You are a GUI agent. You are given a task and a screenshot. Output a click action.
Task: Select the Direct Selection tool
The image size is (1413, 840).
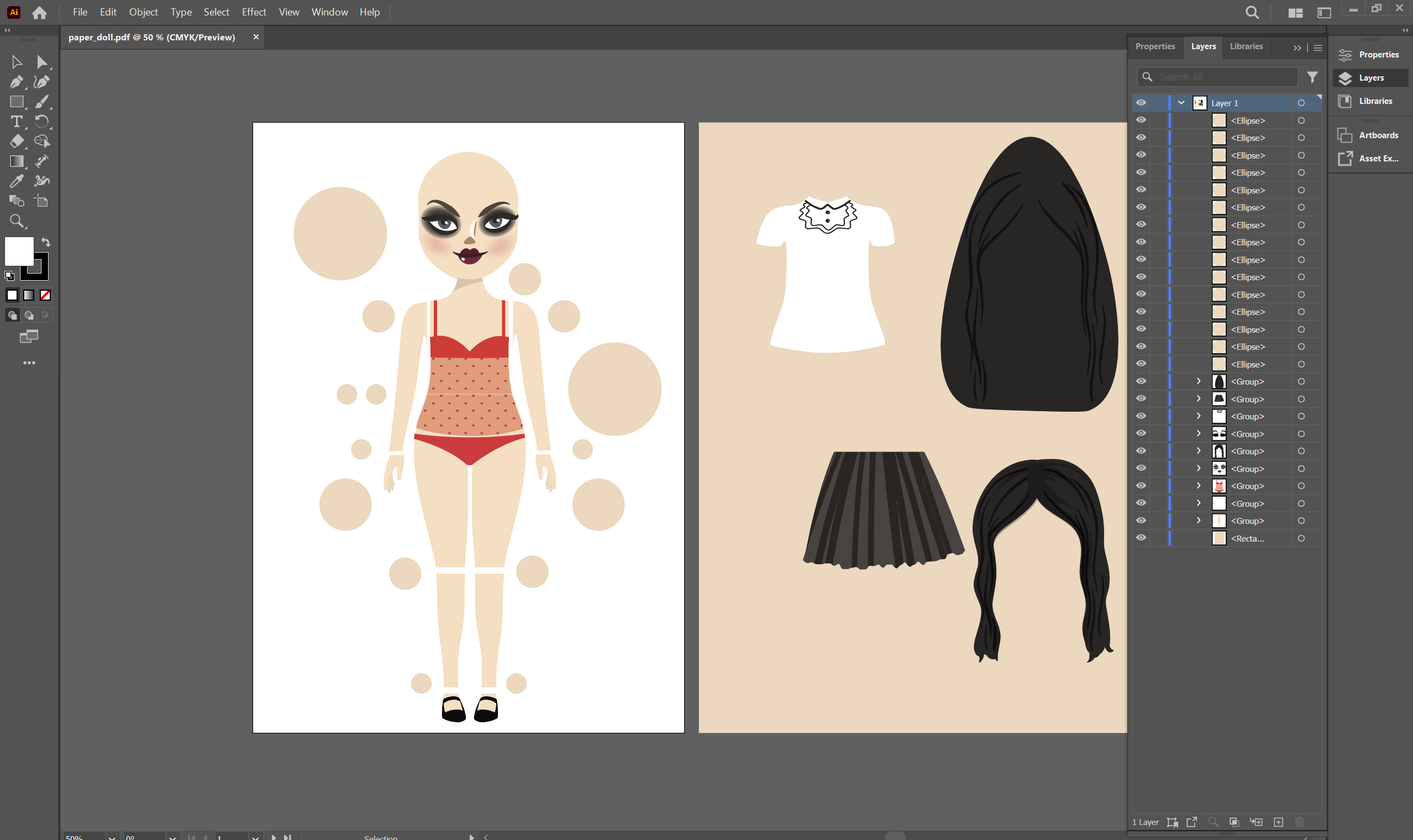click(41, 62)
